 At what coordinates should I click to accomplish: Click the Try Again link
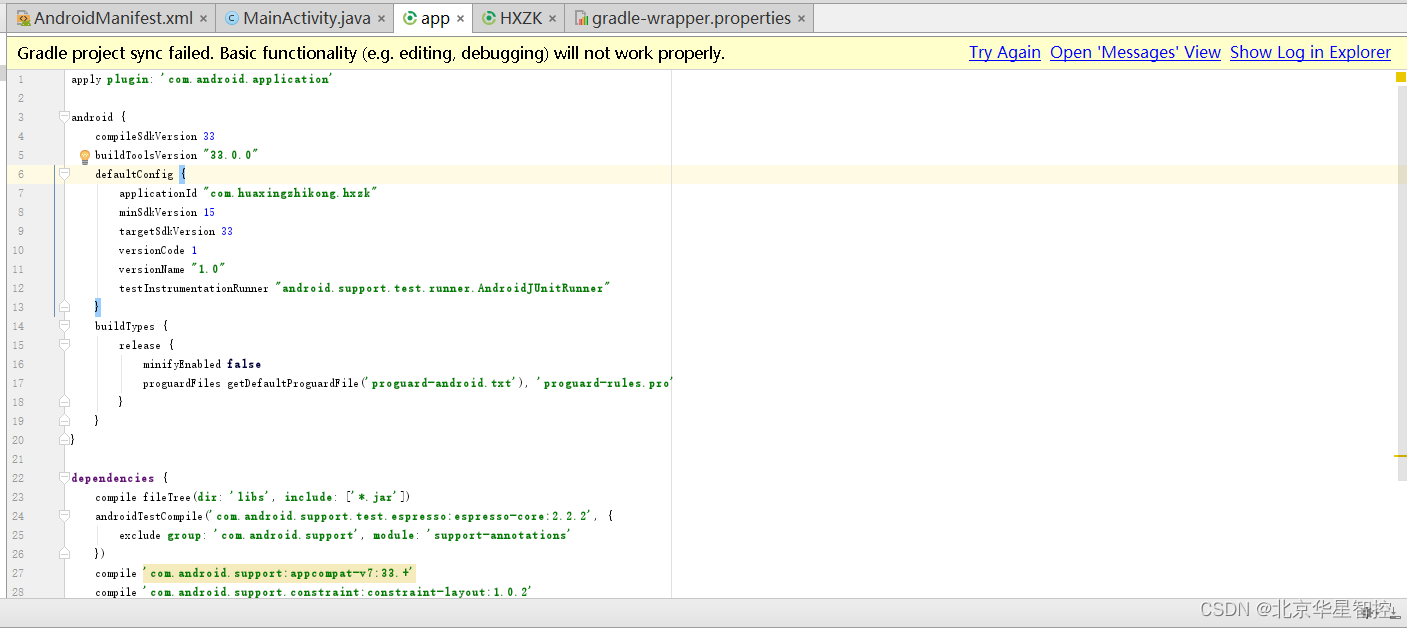pos(1004,52)
